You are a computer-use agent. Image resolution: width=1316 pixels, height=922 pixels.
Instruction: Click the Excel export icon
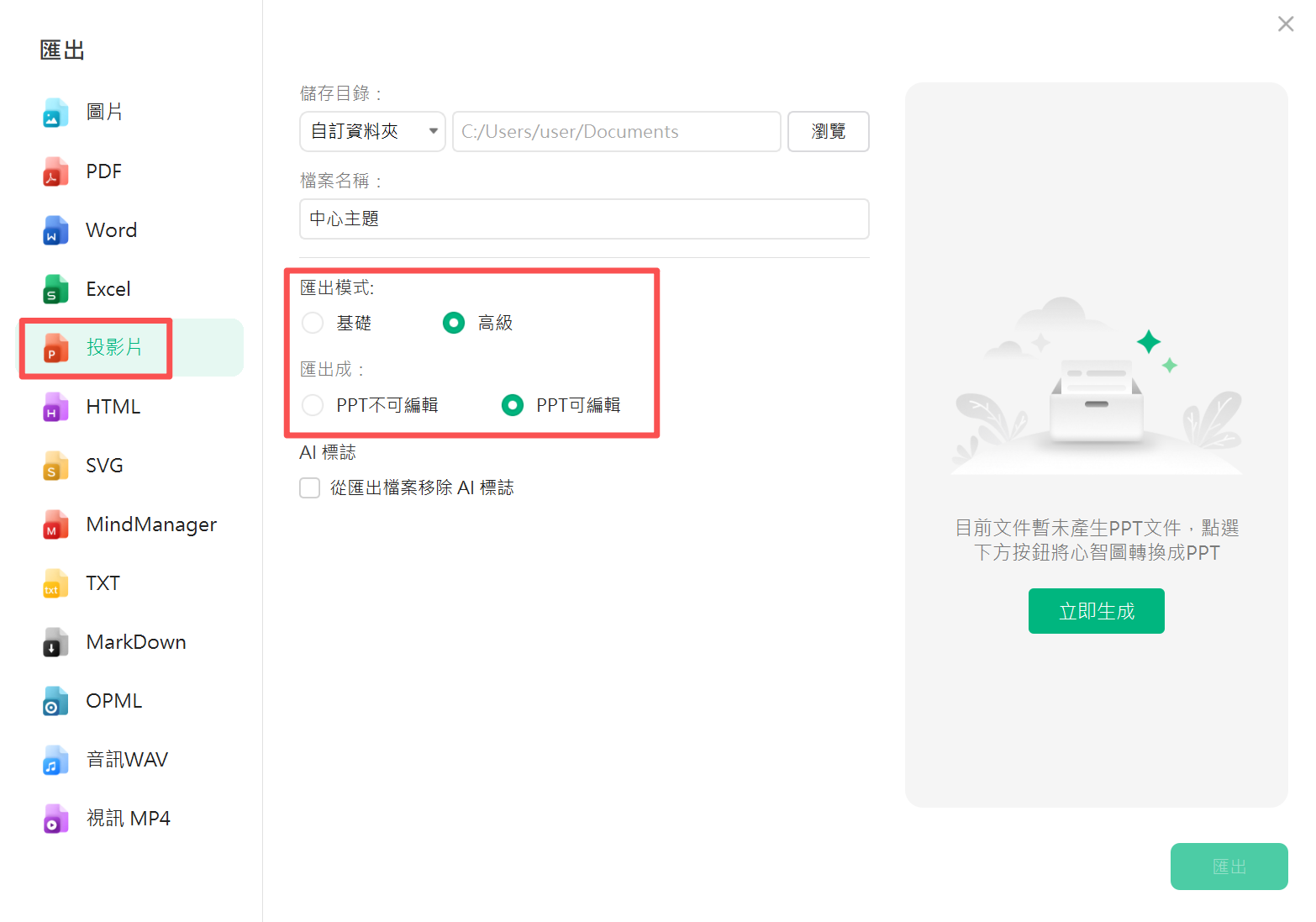[x=55, y=289]
